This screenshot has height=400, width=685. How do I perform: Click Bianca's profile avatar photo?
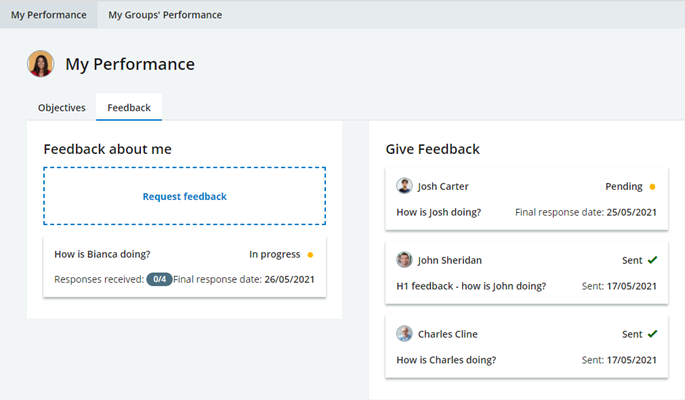point(41,64)
